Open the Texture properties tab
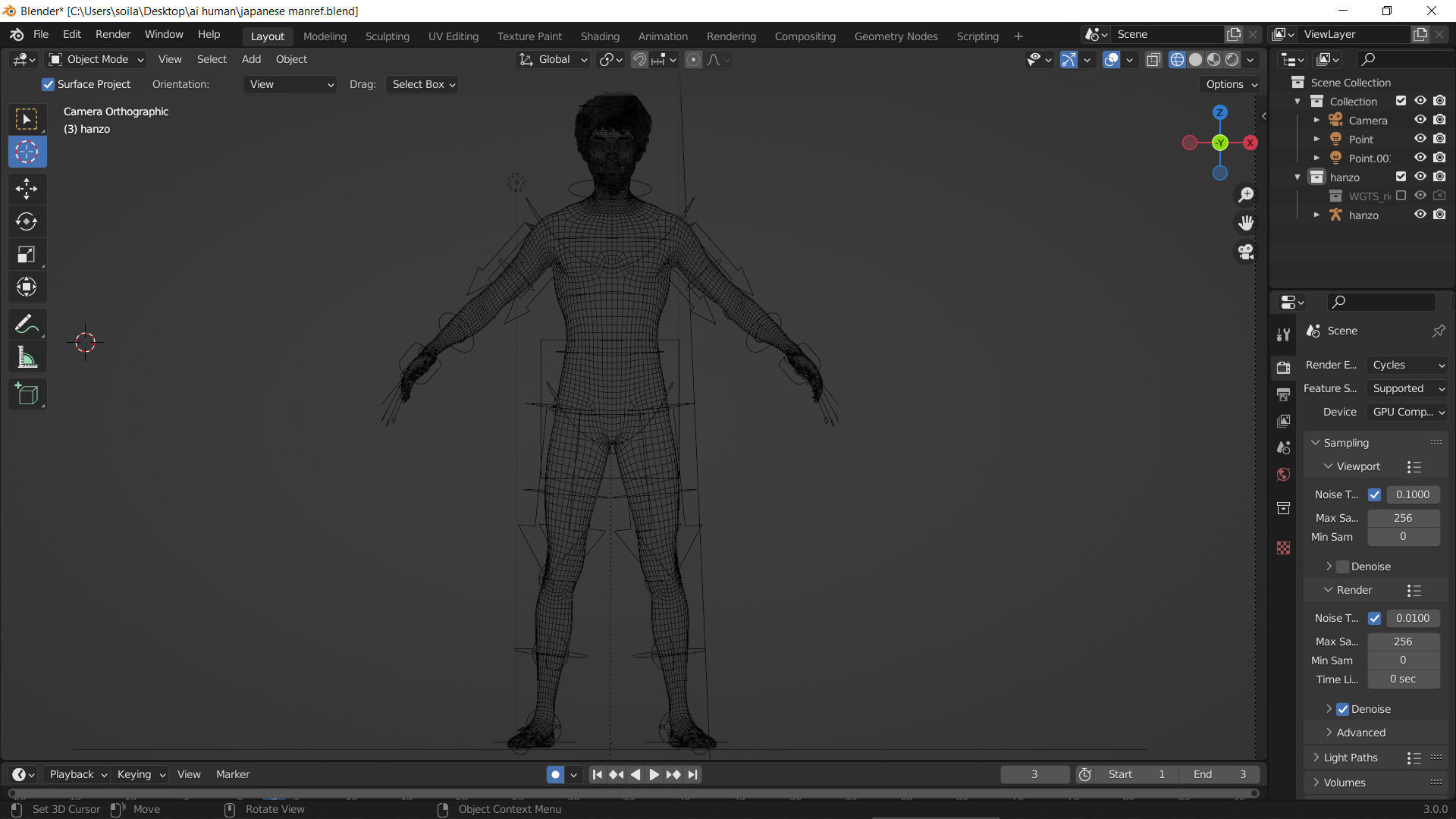The width and height of the screenshot is (1456, 819). point(1283,548)
